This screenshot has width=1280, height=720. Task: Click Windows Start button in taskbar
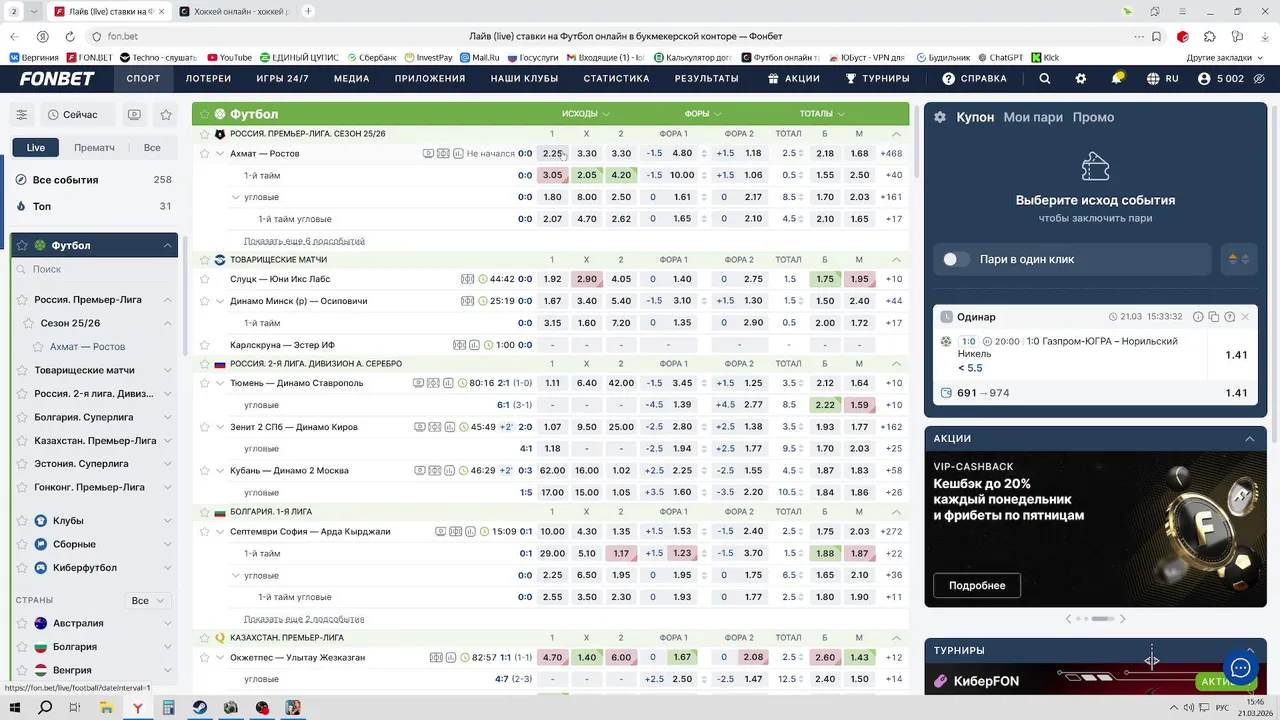click(x=15, y=708)
